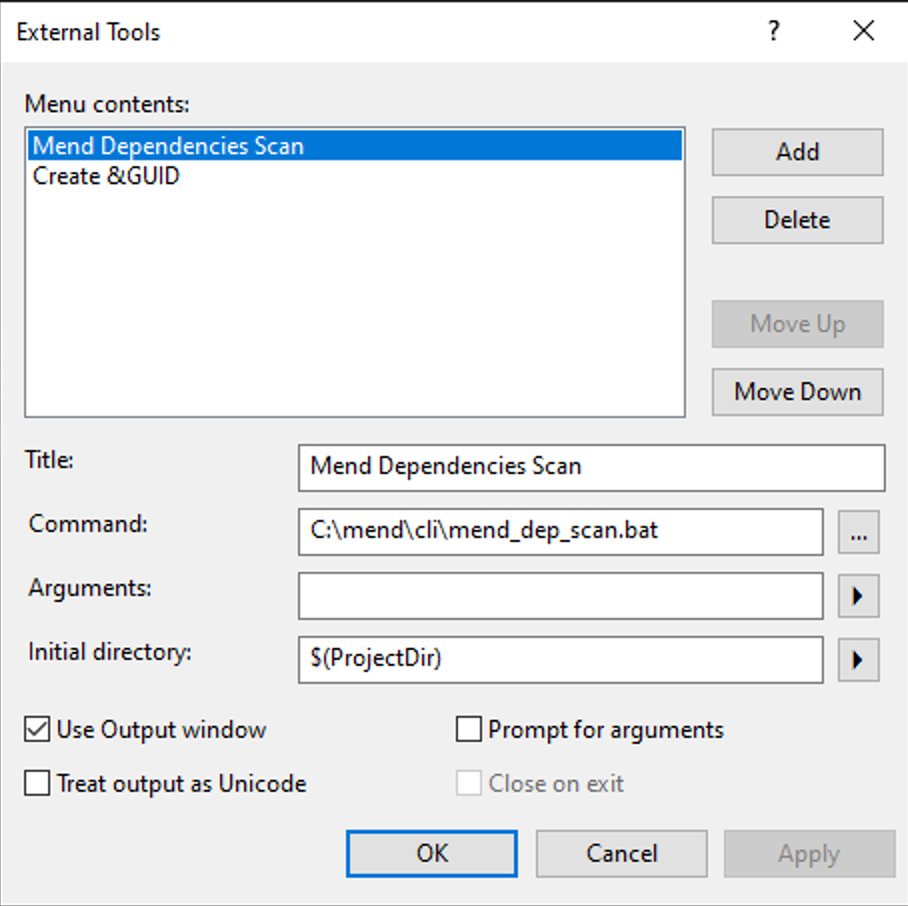Click the Apply button
Viewport: 908px width, 906px height.
[x=809, y=853]
